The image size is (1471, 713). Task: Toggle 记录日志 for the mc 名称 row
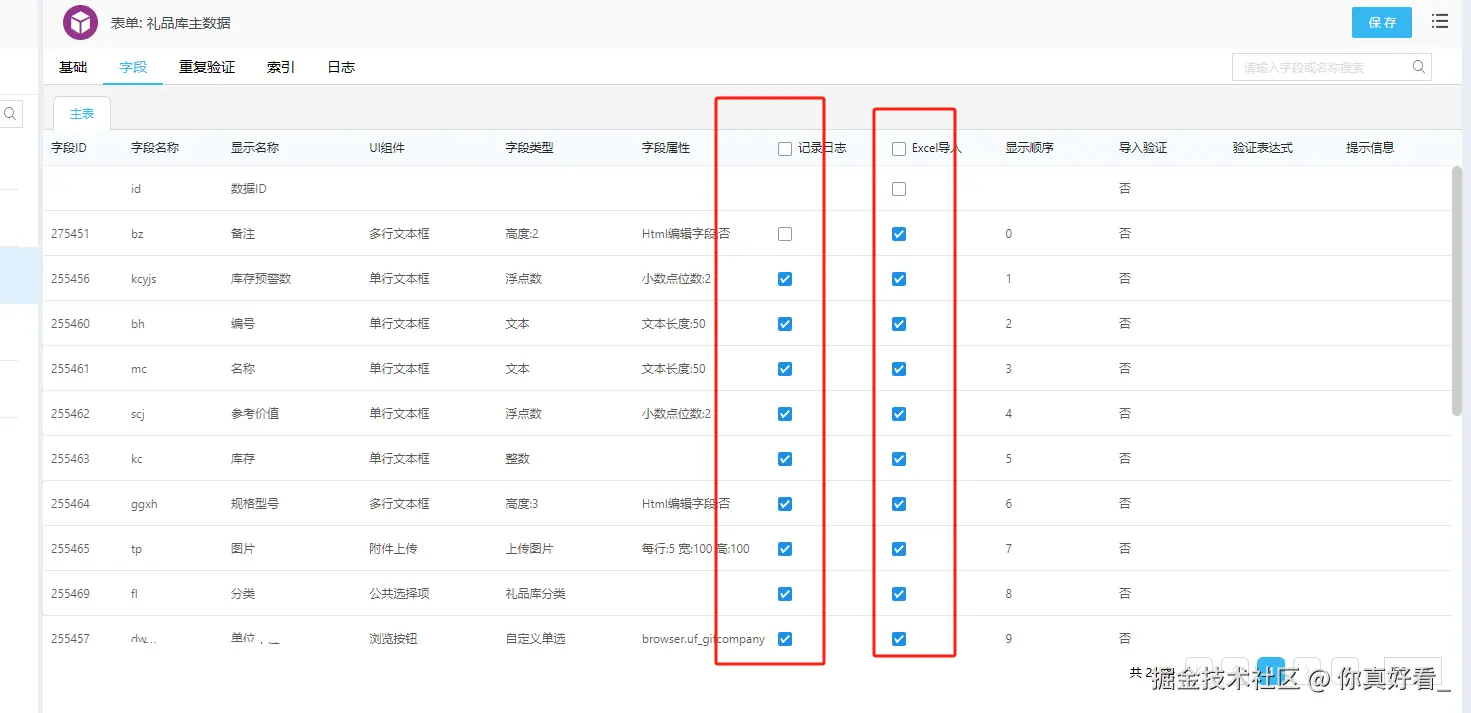click(785, 369)
